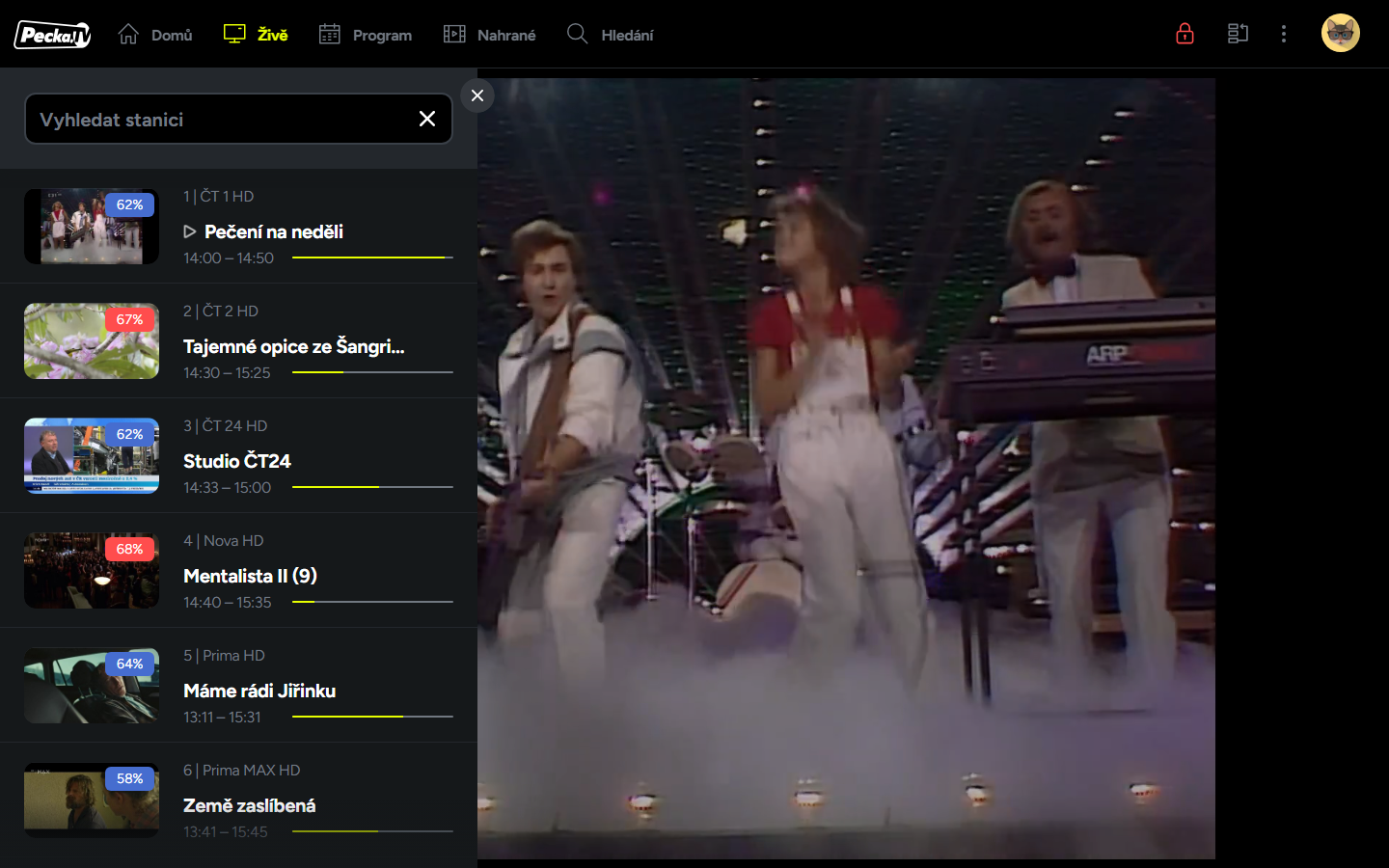Click the layout panel icon in header

coord(1238,34)
